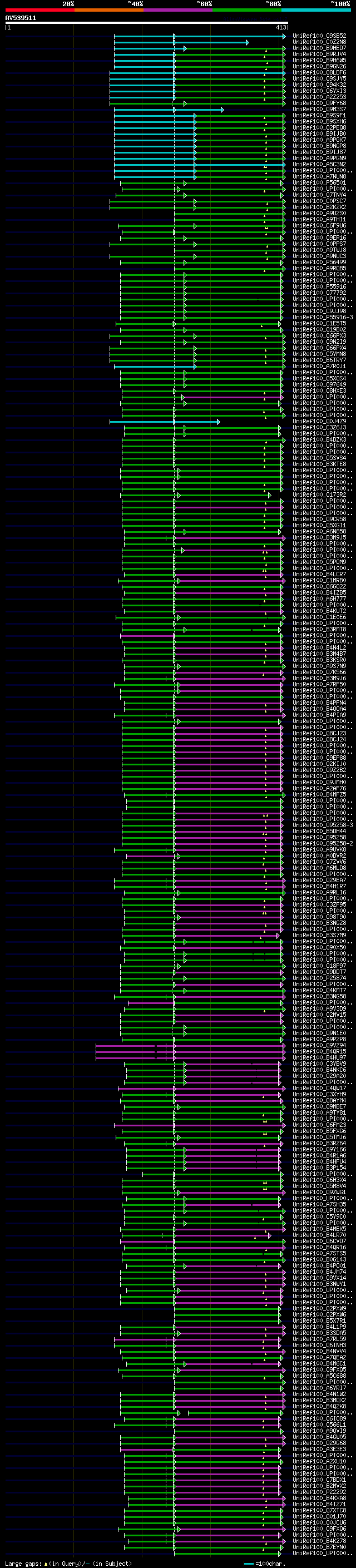
Task: Select the UniRef100_C1E5T5 label
Action: click(x=319, y=324)
